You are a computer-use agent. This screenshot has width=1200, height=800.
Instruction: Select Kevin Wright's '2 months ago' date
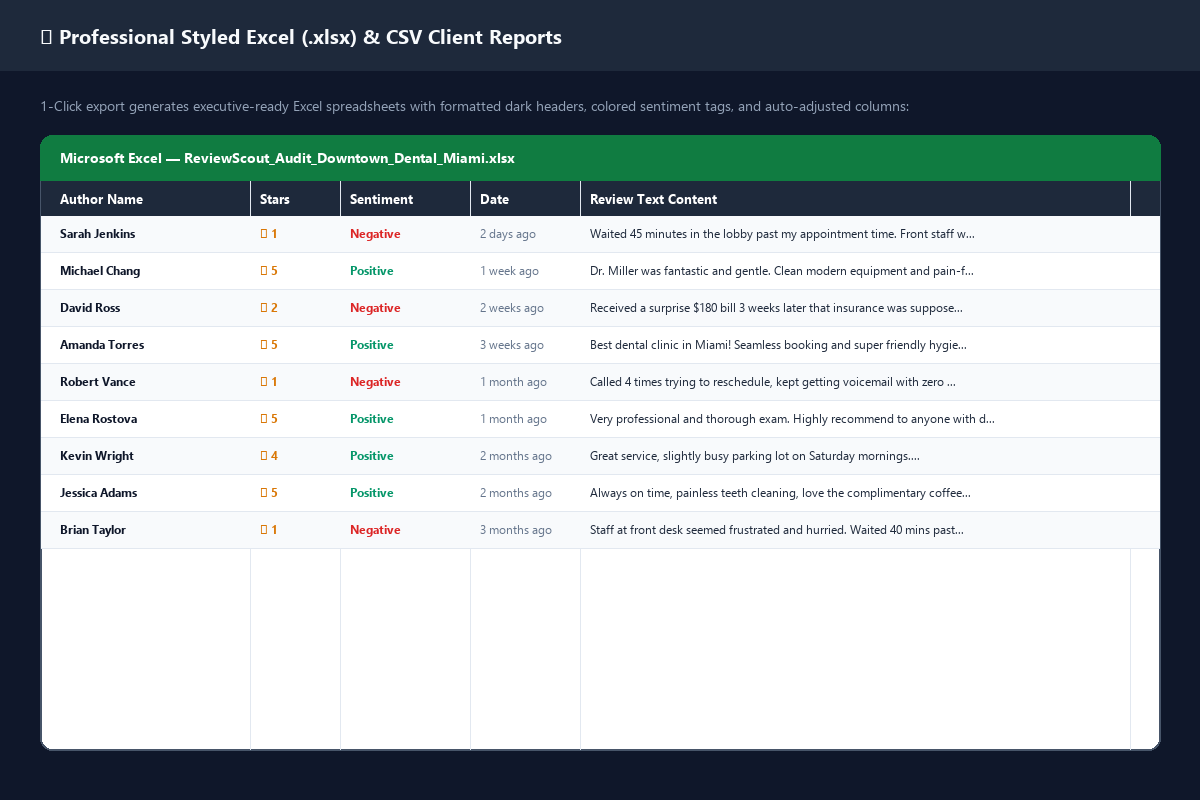tap(526, 456)
